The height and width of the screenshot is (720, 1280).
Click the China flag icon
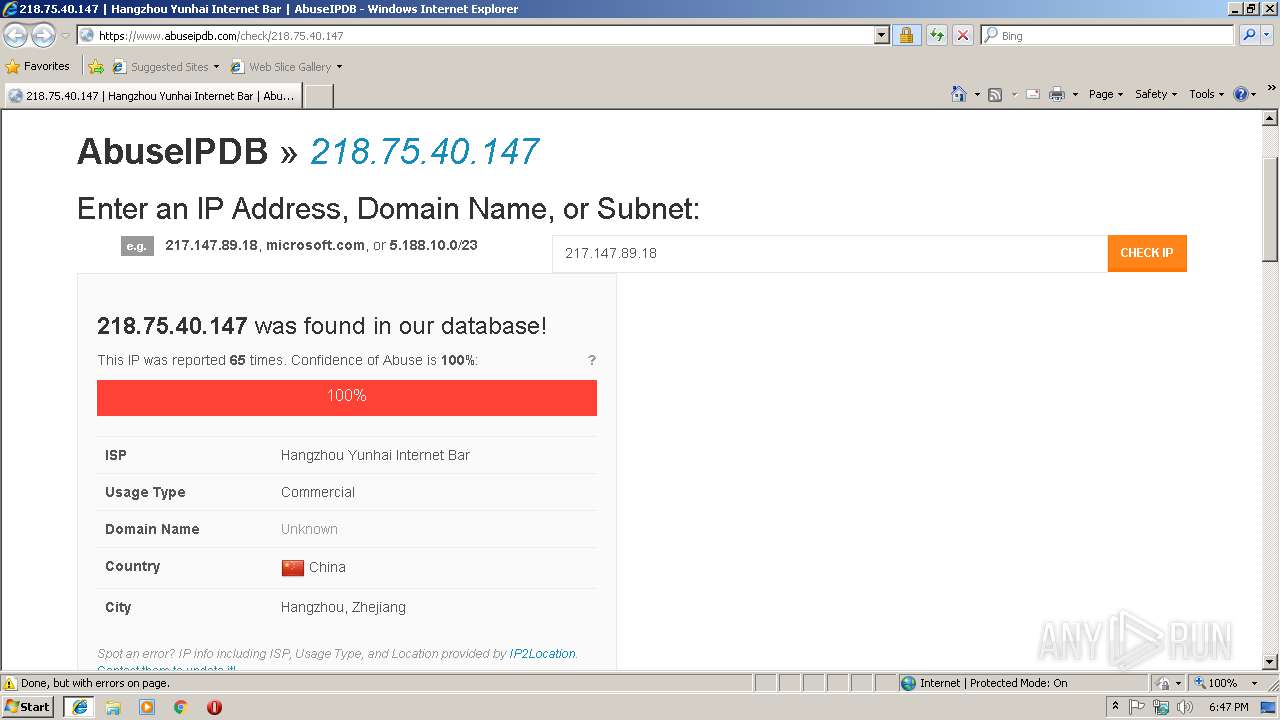pyautogui.click(x=292, y=567)
